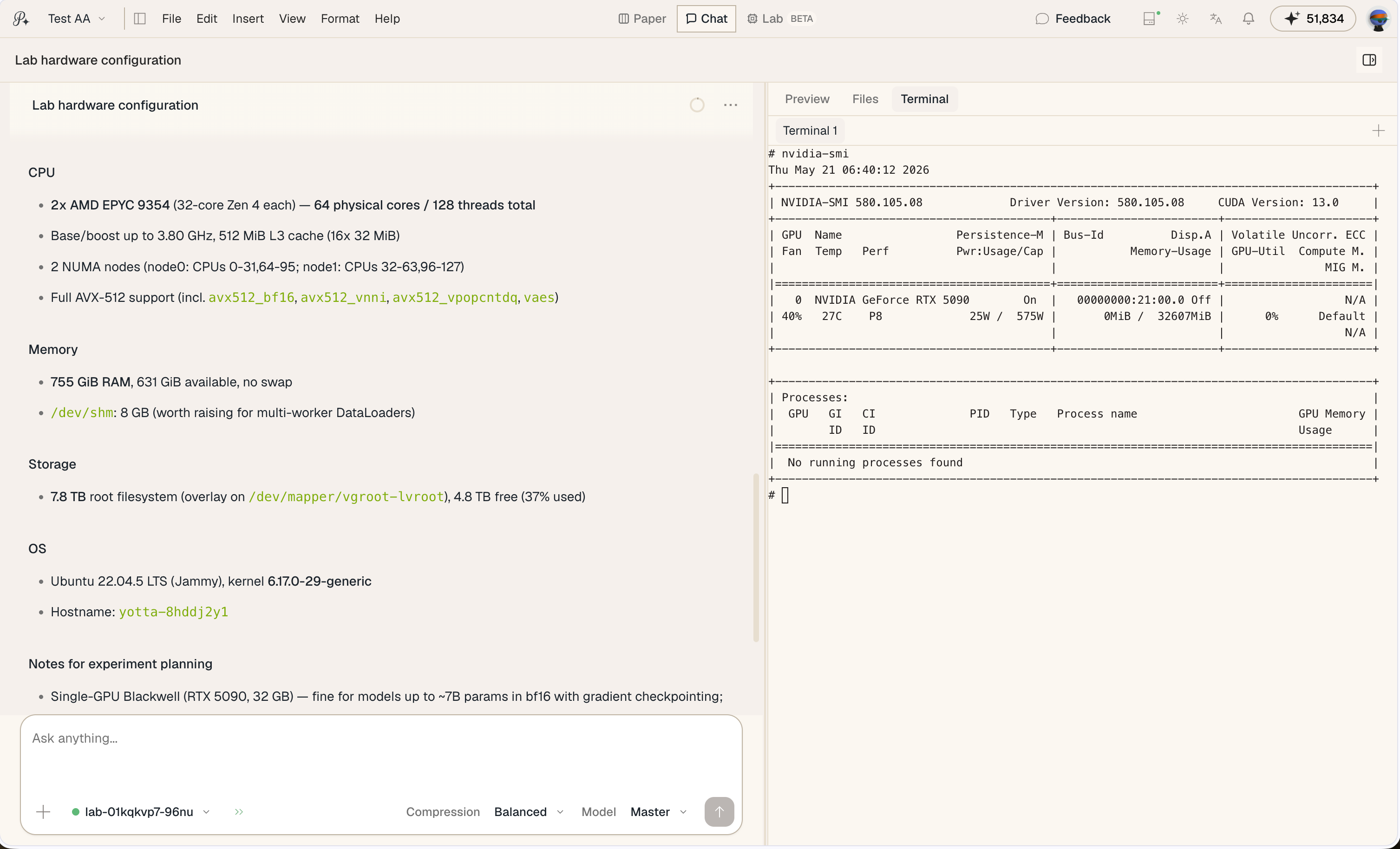Click 2x AMD EPYC 9354 bullet
The height and width of the screenshot is (849, 1400).
[293, 205]
